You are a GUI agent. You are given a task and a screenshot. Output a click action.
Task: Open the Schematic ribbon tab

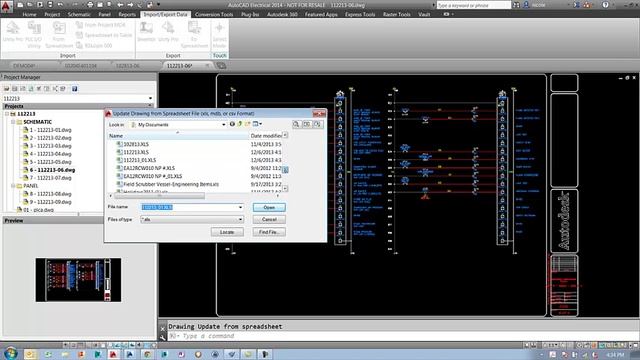79,14
